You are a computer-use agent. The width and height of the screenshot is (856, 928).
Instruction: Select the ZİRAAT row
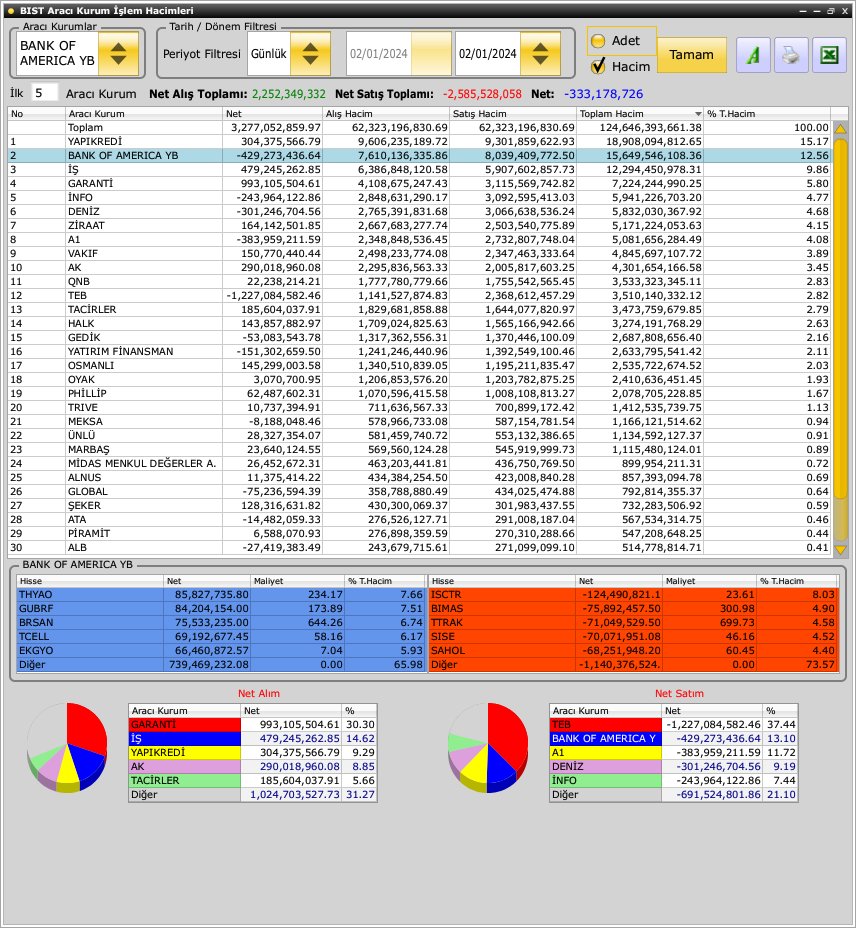click(419, 225)
